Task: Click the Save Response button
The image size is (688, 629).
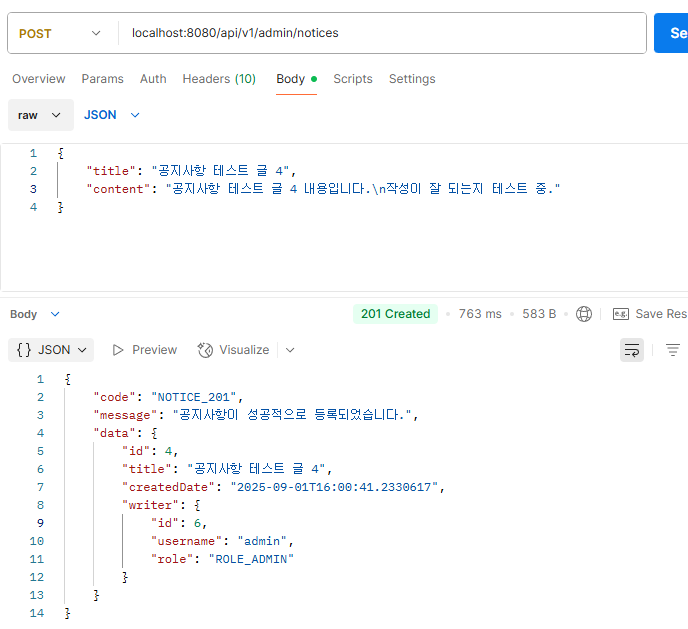Action: coord(650,314)
